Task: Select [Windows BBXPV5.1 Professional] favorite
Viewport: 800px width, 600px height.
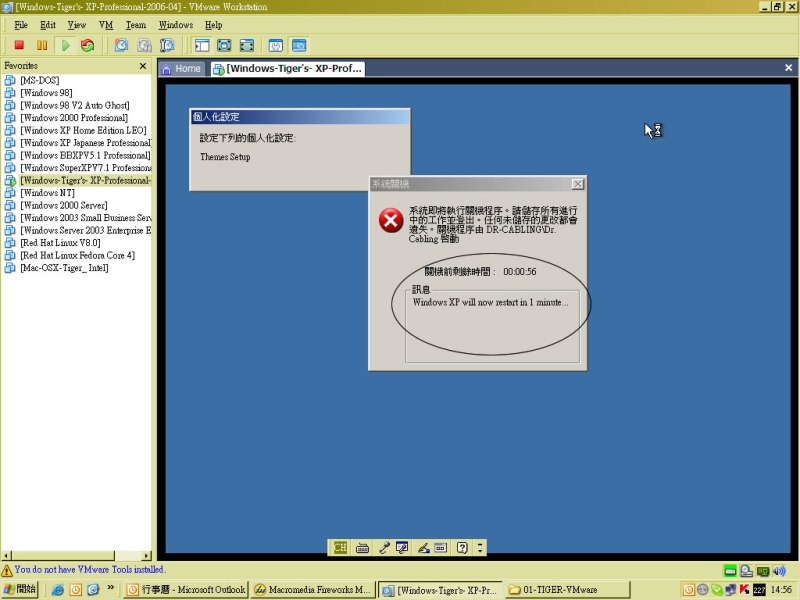Action: (x=85, y=155)
